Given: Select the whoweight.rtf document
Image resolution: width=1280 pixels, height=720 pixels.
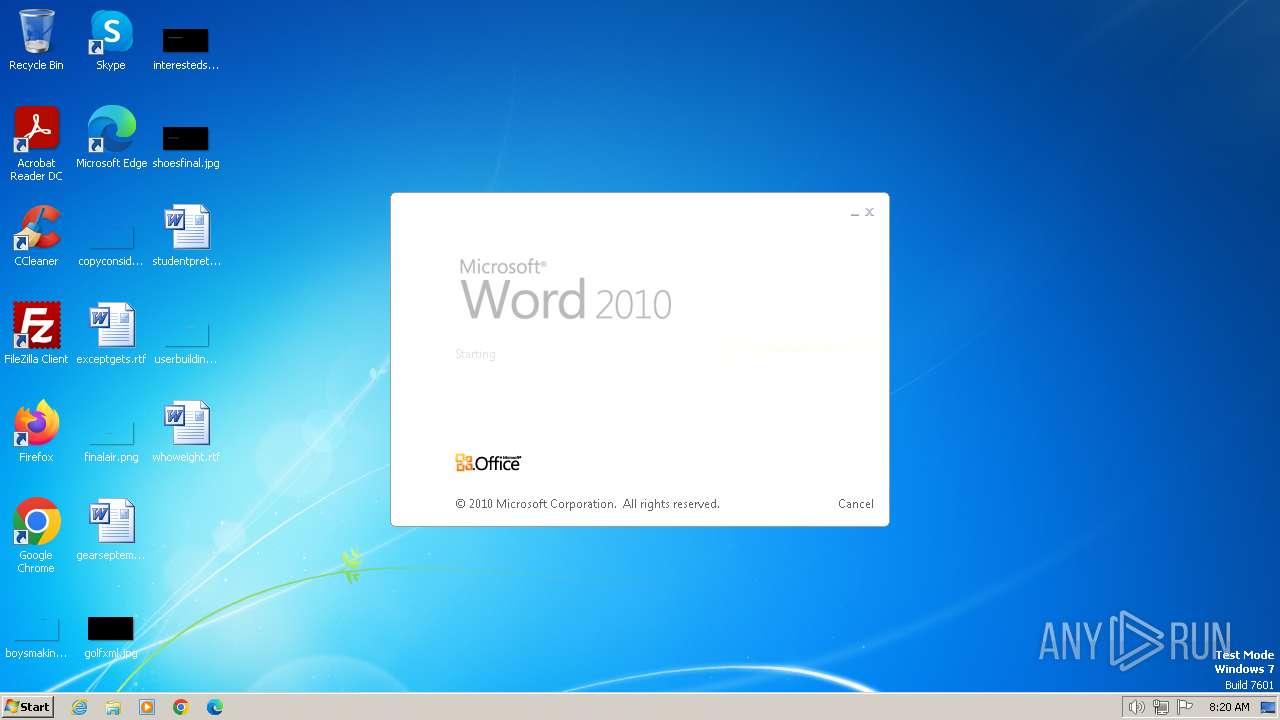Looking at the screenshot, I should [186, 432].
